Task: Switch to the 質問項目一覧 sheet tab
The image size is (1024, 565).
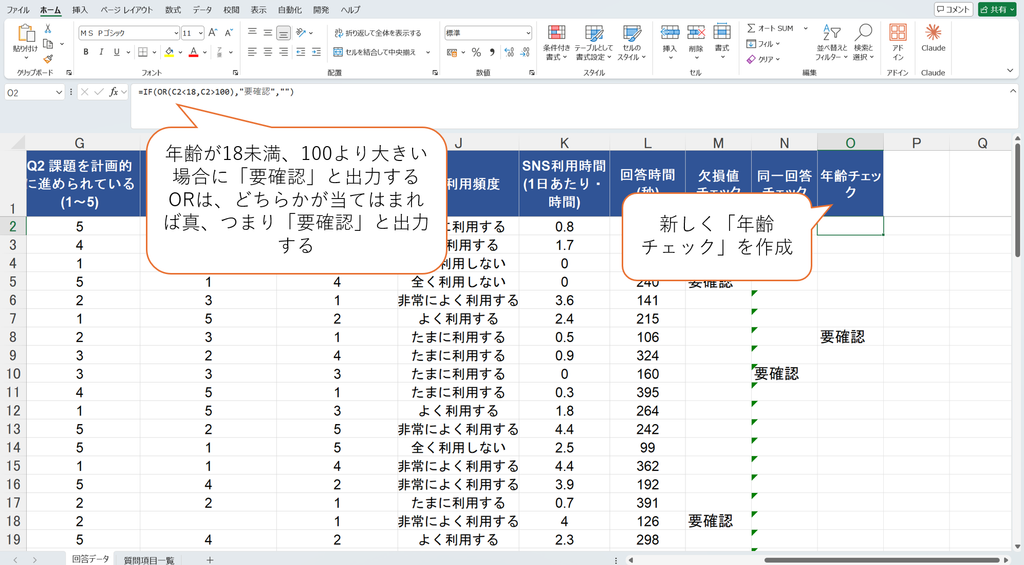Action: pyautogui.click(x=149, y=560)
